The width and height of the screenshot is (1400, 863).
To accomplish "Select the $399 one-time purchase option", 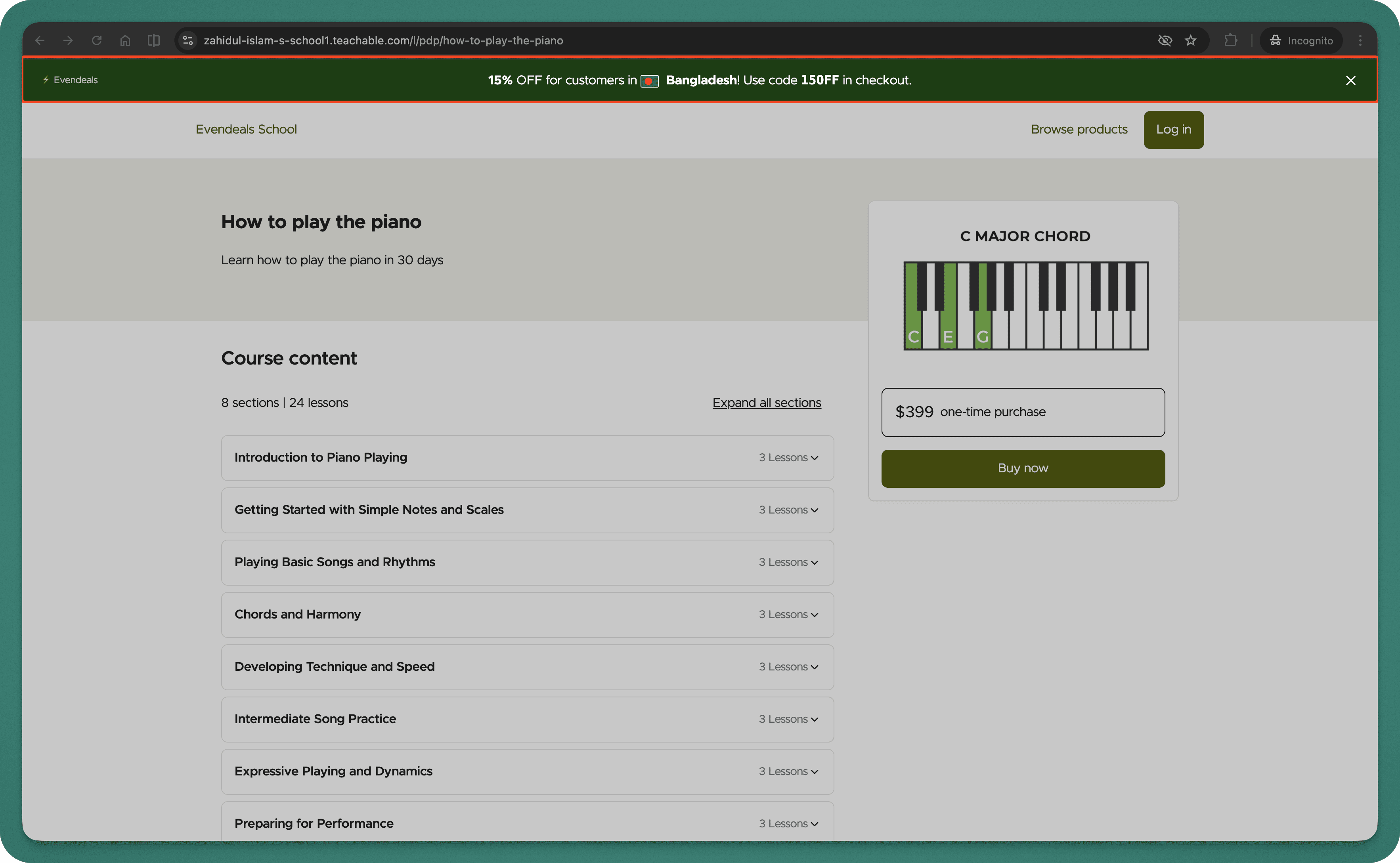I will pos(1023,412).
